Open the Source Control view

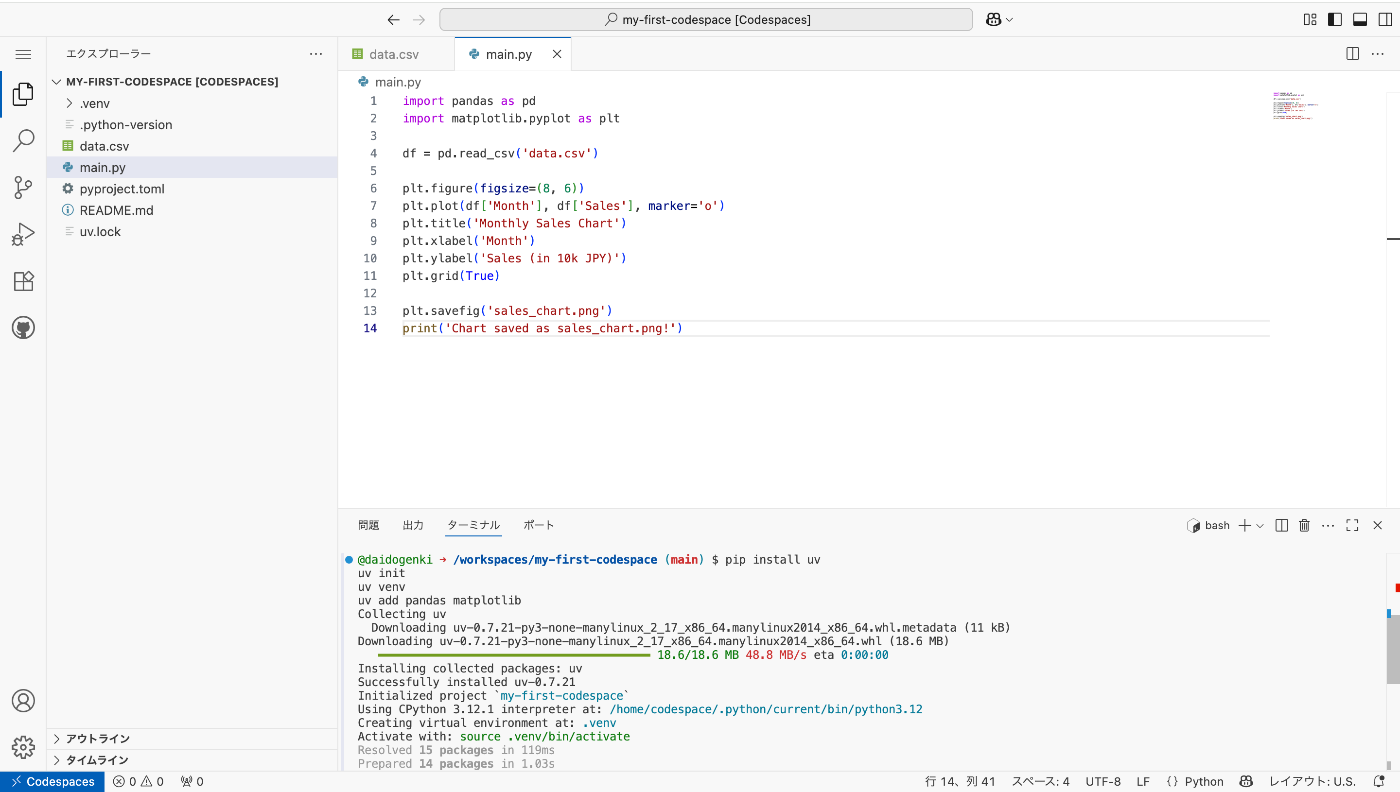23,187
